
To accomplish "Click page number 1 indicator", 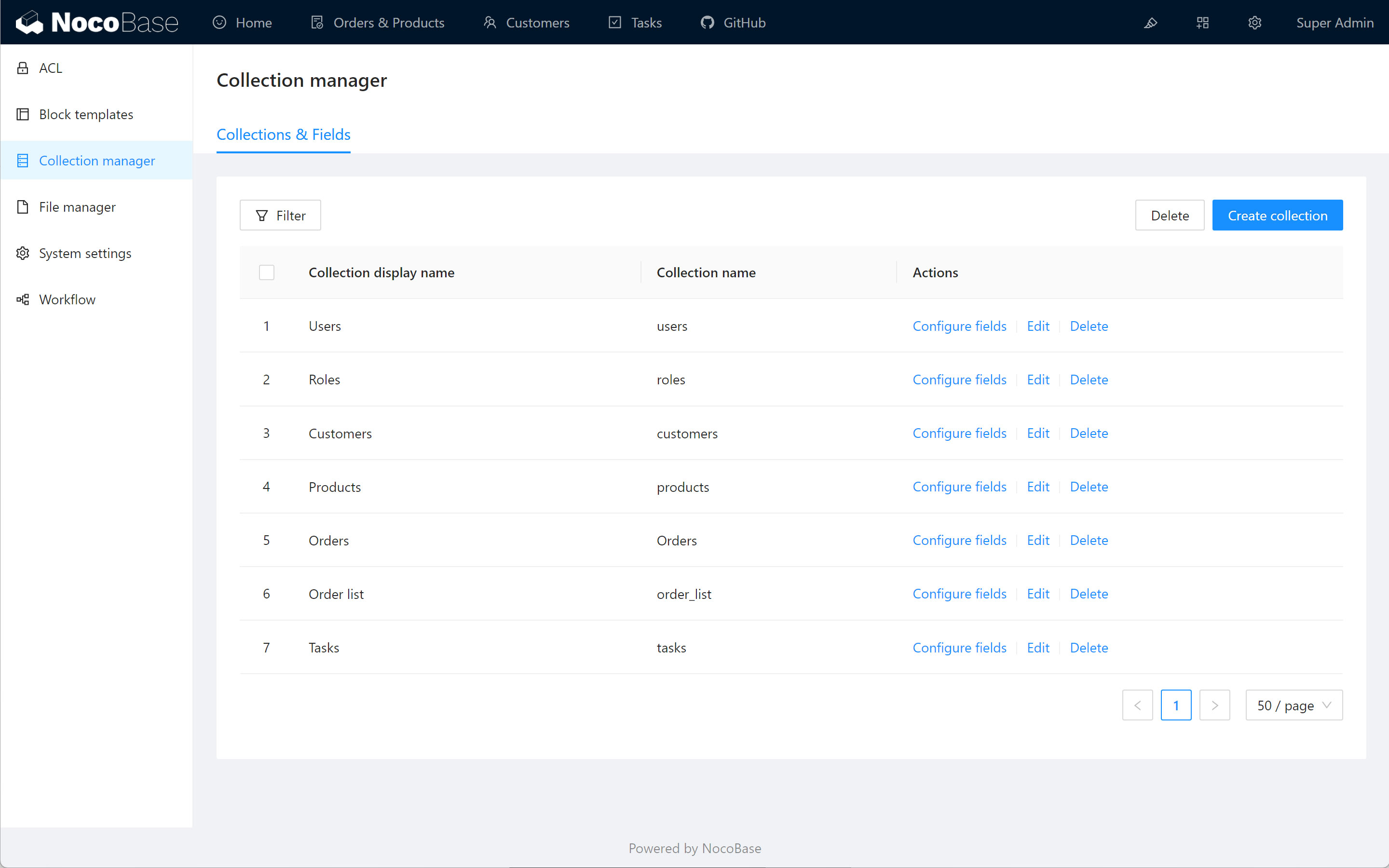I will (x=1176, y=705).
